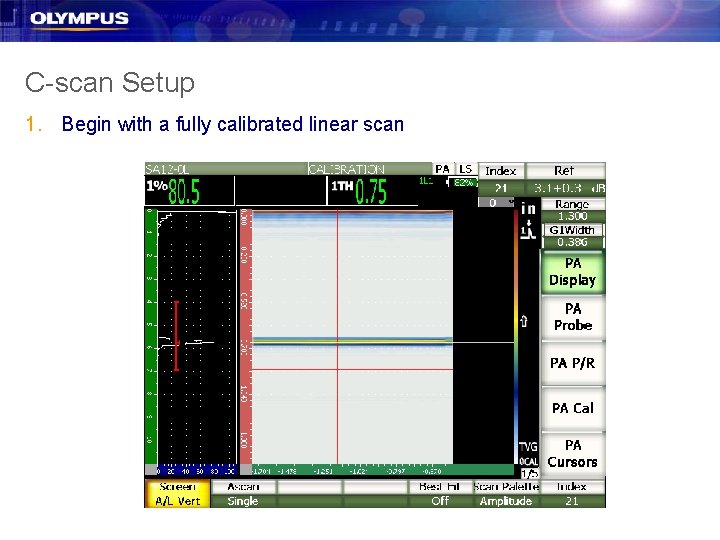Click the G1Width parameter box
Viewport: 720px width, 540px height.
coord(572,236)
